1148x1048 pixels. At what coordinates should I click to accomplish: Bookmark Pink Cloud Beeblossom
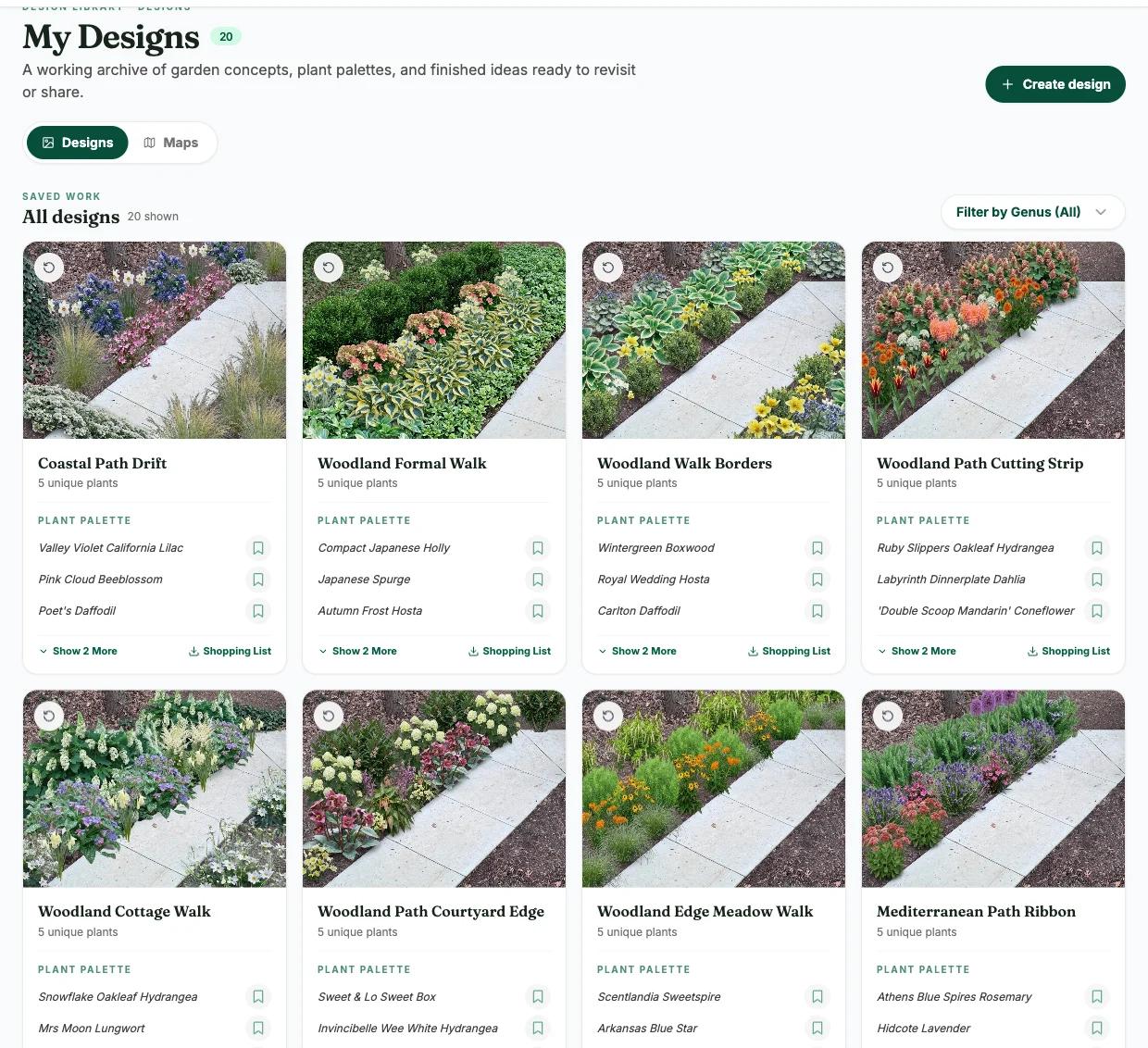coord(258,580)
